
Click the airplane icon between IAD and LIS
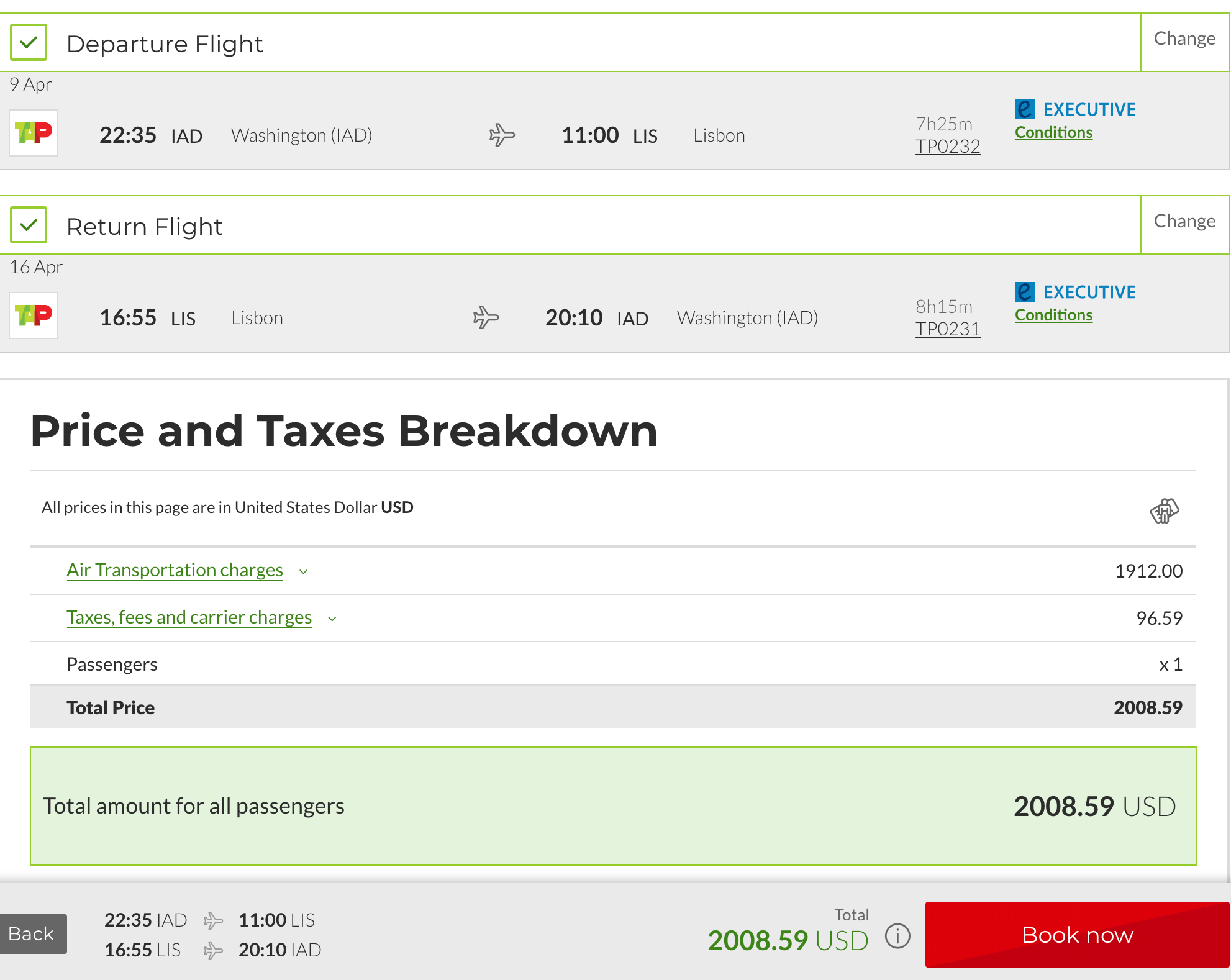502,135
